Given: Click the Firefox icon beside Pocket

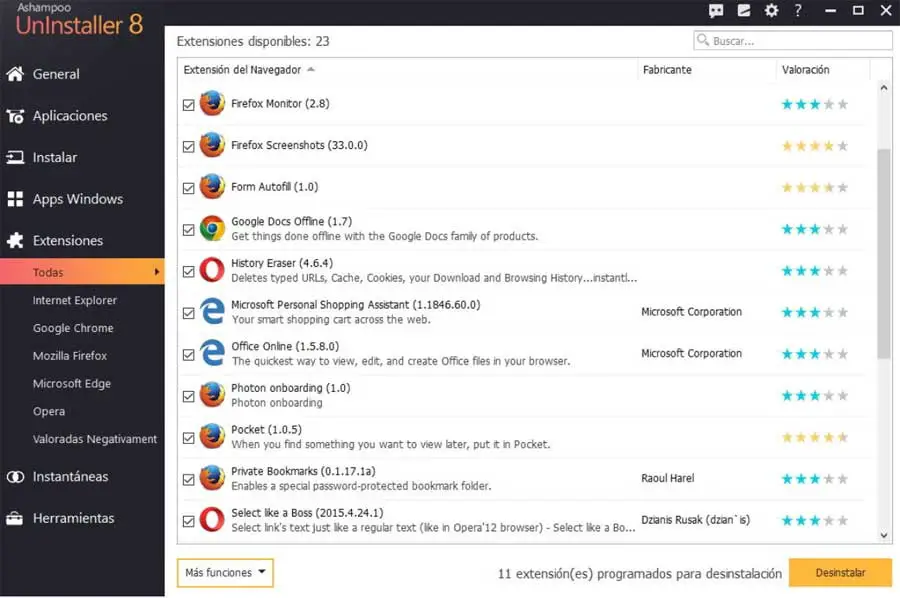Looking at the screenshot, I should [212, 436].
